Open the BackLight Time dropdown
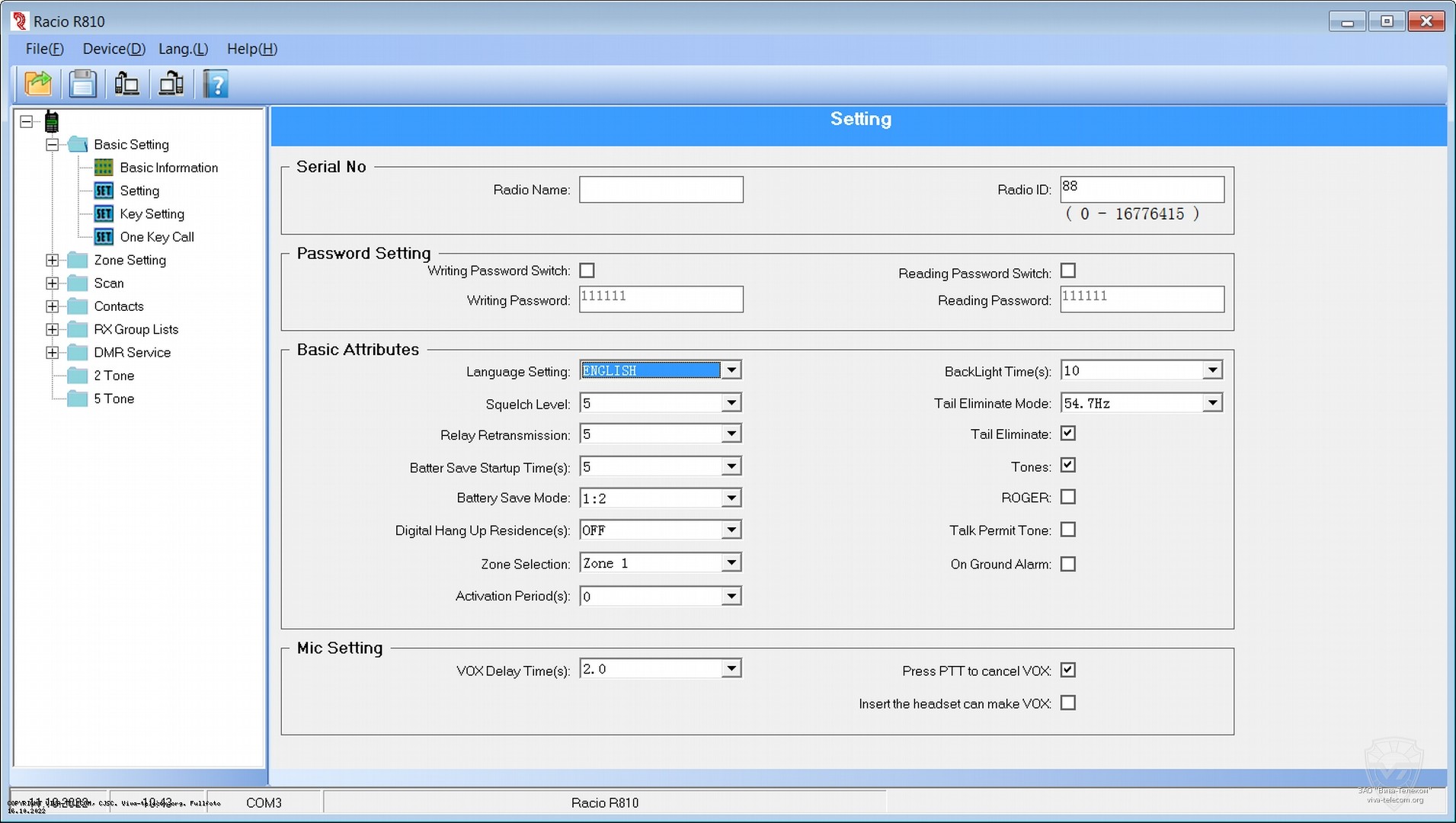 pos(1212,370)
